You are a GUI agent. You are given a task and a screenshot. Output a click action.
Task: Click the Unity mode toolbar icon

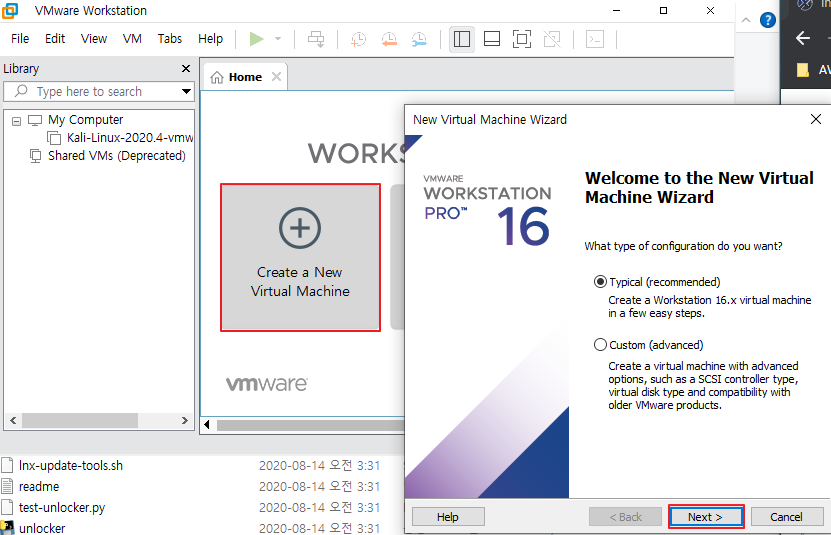point(552,39)
